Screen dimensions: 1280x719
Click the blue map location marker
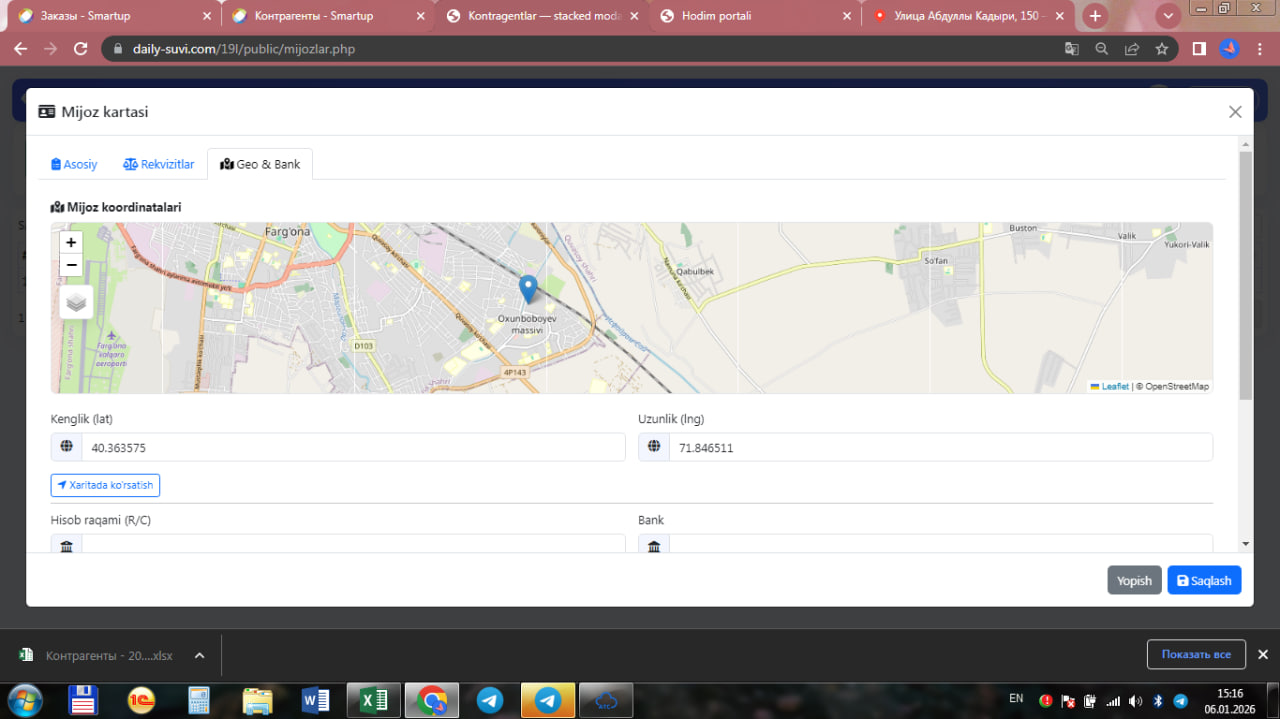point(528,288)
